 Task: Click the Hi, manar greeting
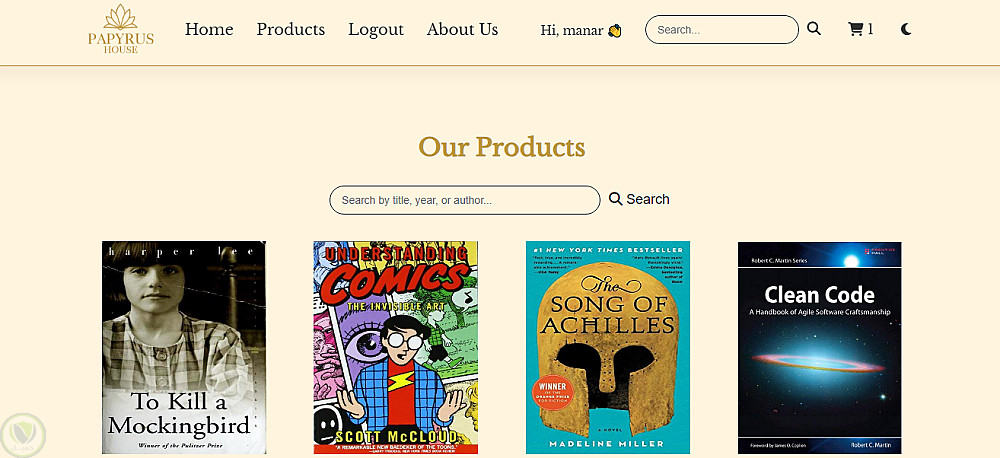(572, 30)
